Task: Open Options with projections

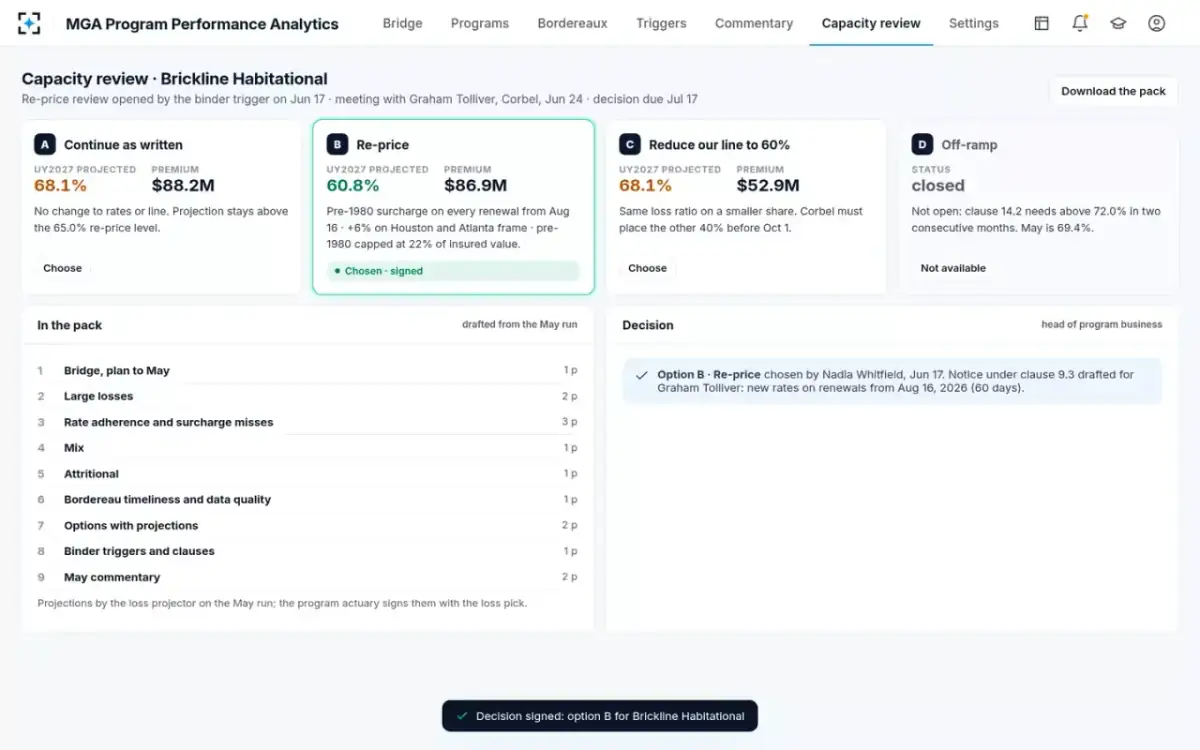Action: tap(307, 525)
